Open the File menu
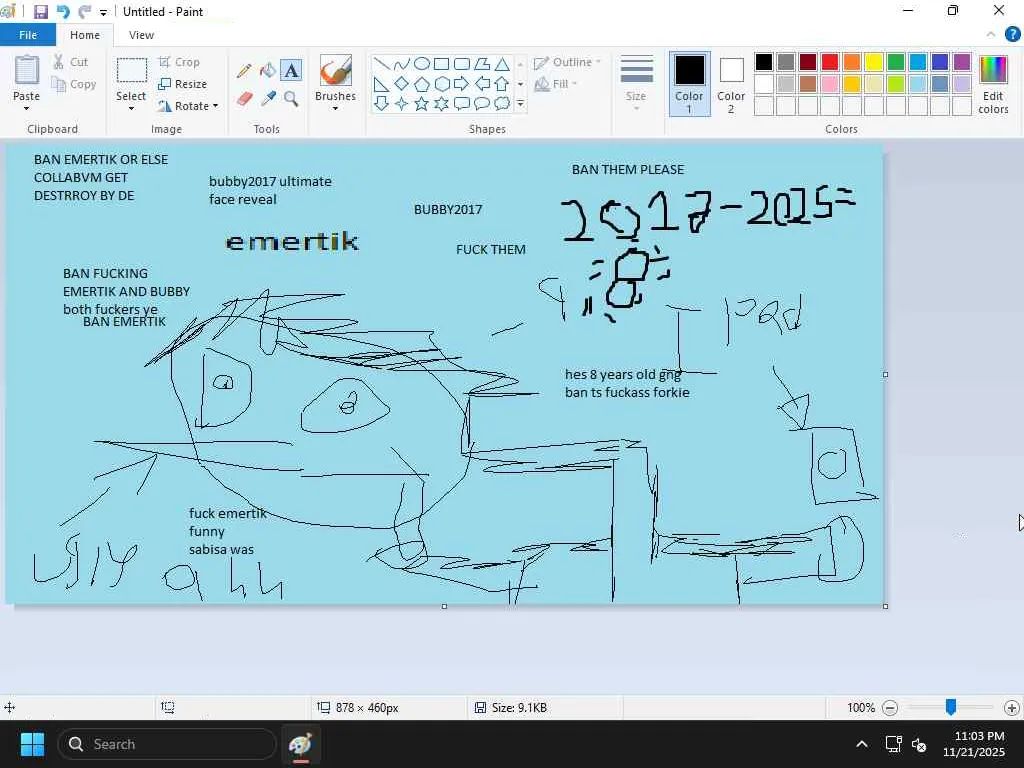Screen dimensions: 1024x768 tap(27, 35)
